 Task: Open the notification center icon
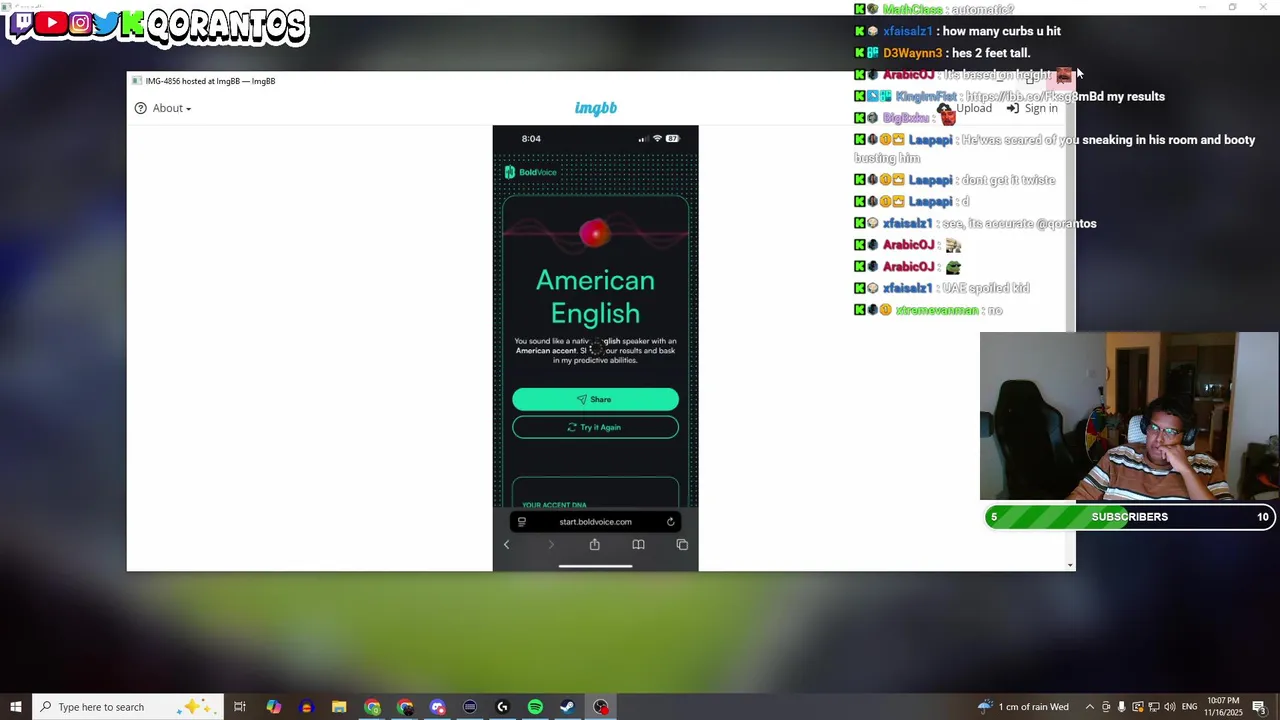tap(1259, 707)
